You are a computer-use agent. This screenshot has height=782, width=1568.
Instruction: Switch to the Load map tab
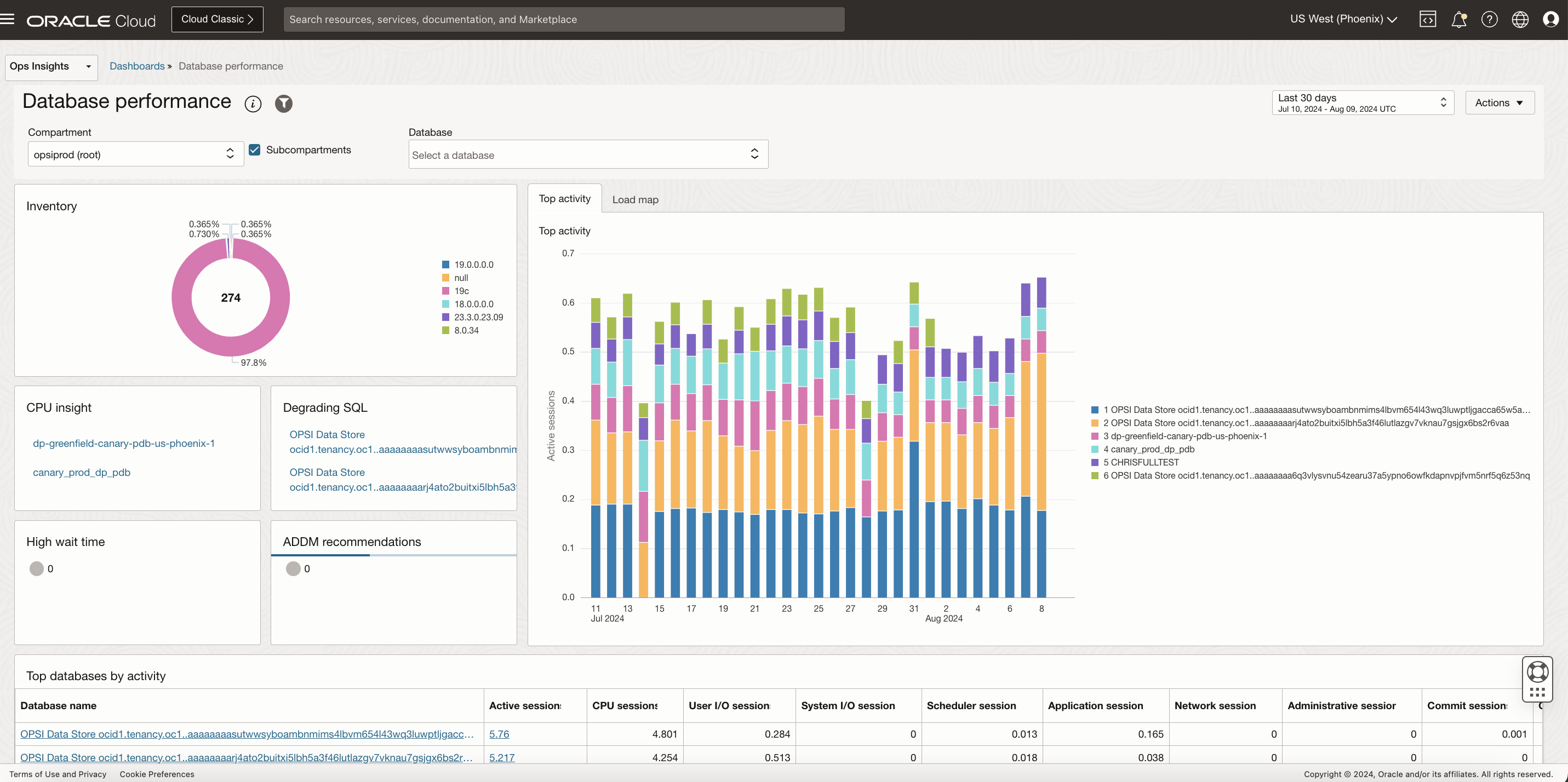point(635,200)
